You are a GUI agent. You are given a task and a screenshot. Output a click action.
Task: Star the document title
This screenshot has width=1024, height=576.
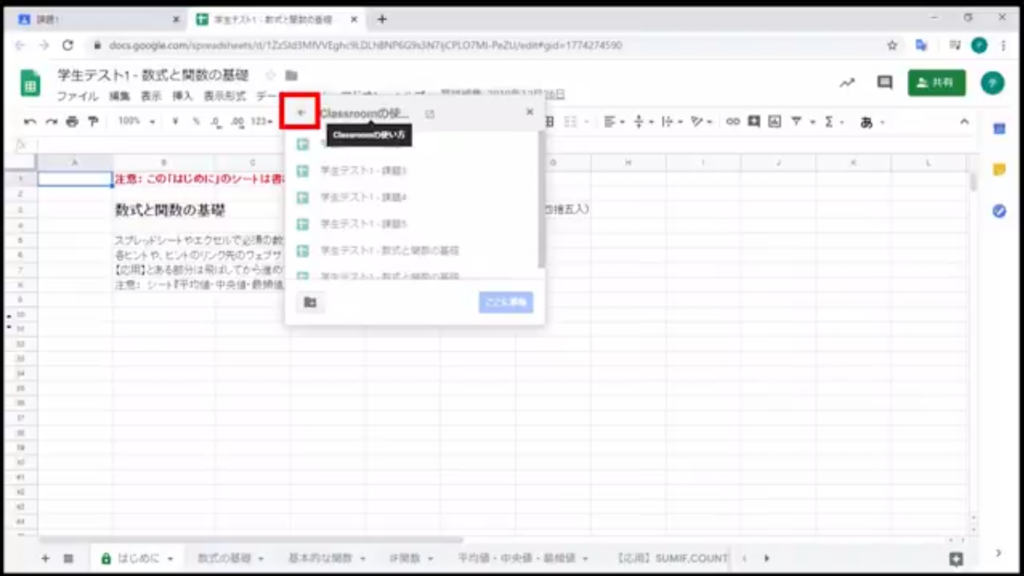point(270,75)
